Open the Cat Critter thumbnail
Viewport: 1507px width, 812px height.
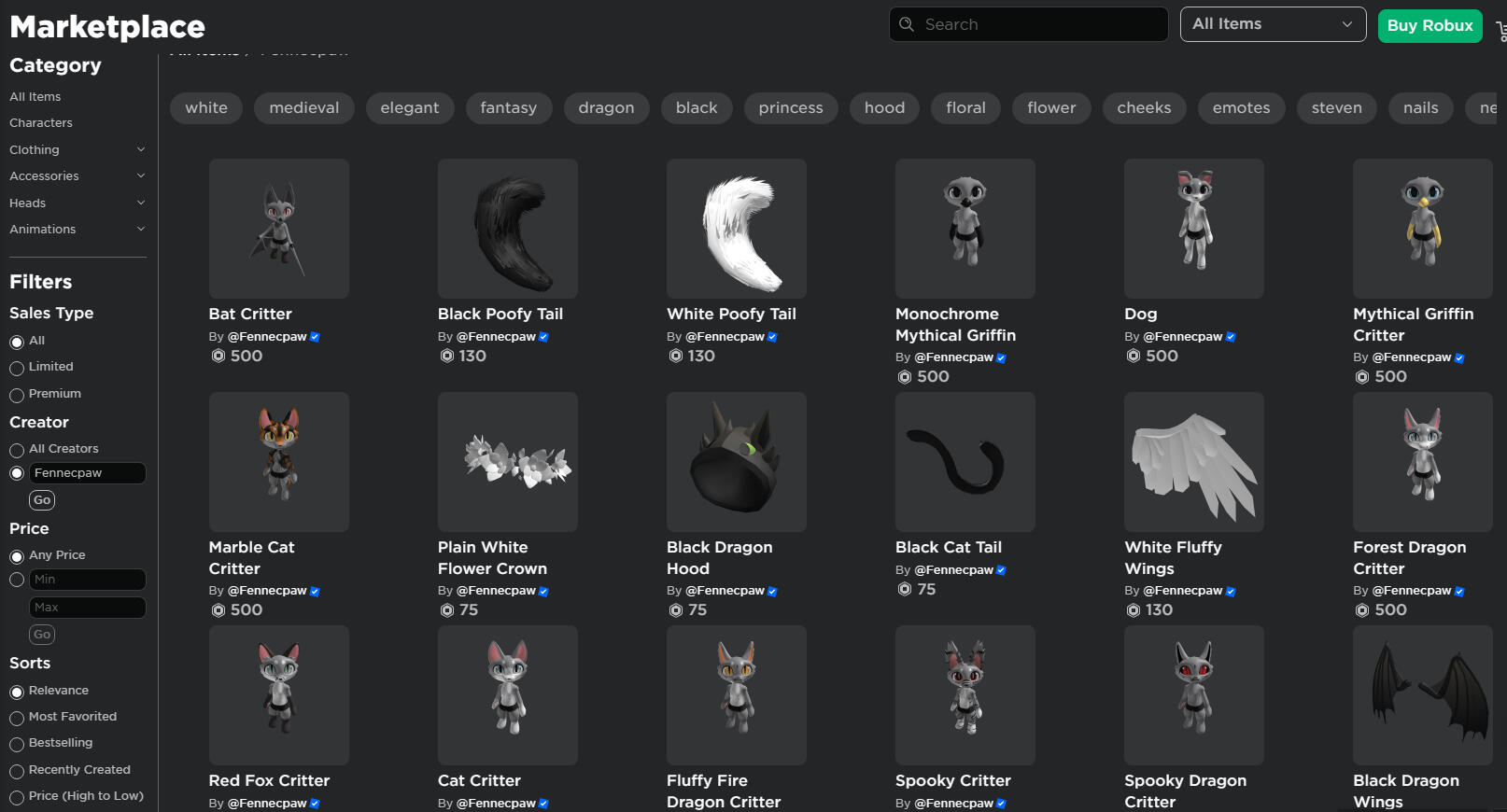point(508,695)
